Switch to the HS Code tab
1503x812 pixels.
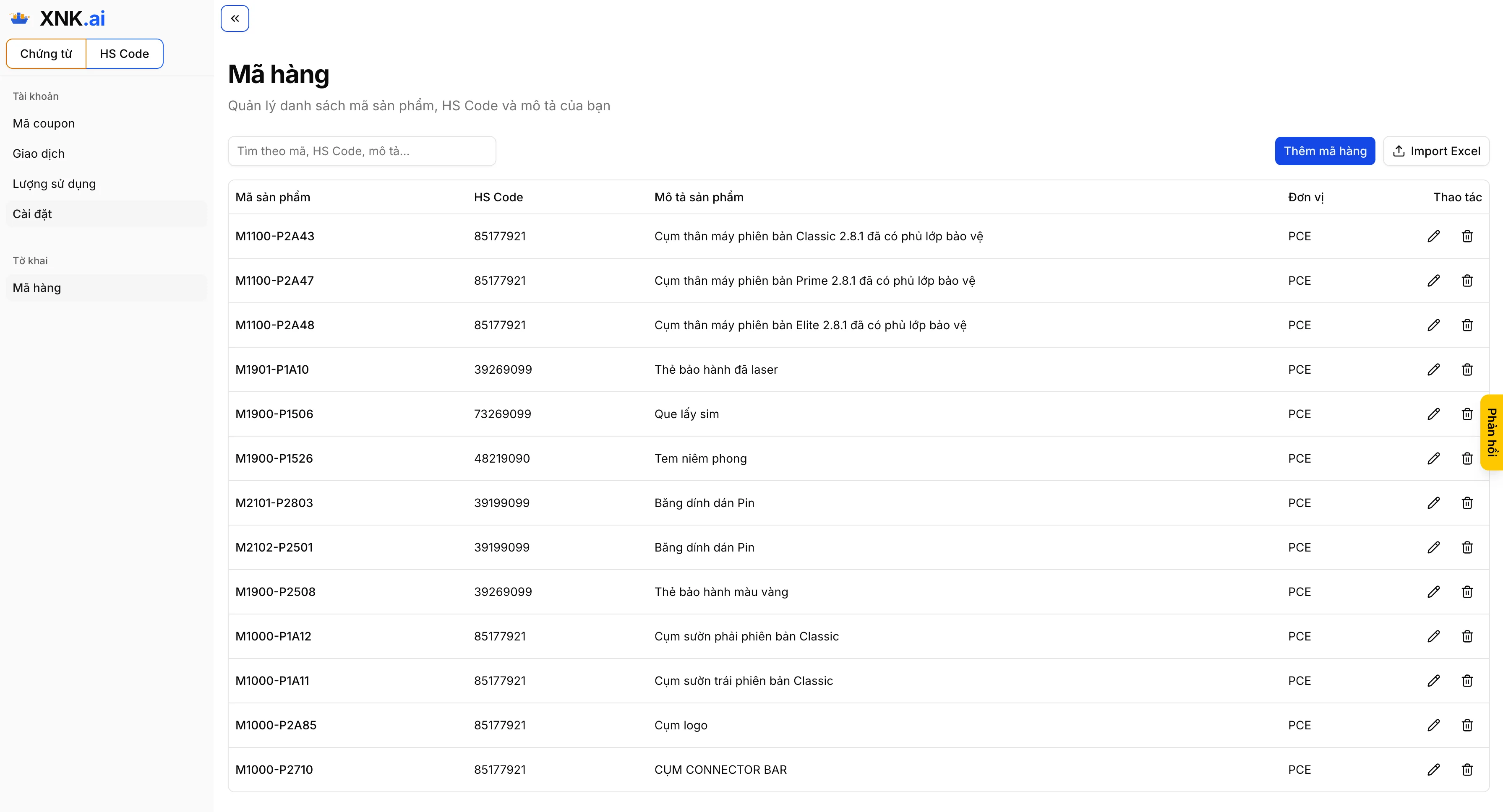click(x=124, y=54)
